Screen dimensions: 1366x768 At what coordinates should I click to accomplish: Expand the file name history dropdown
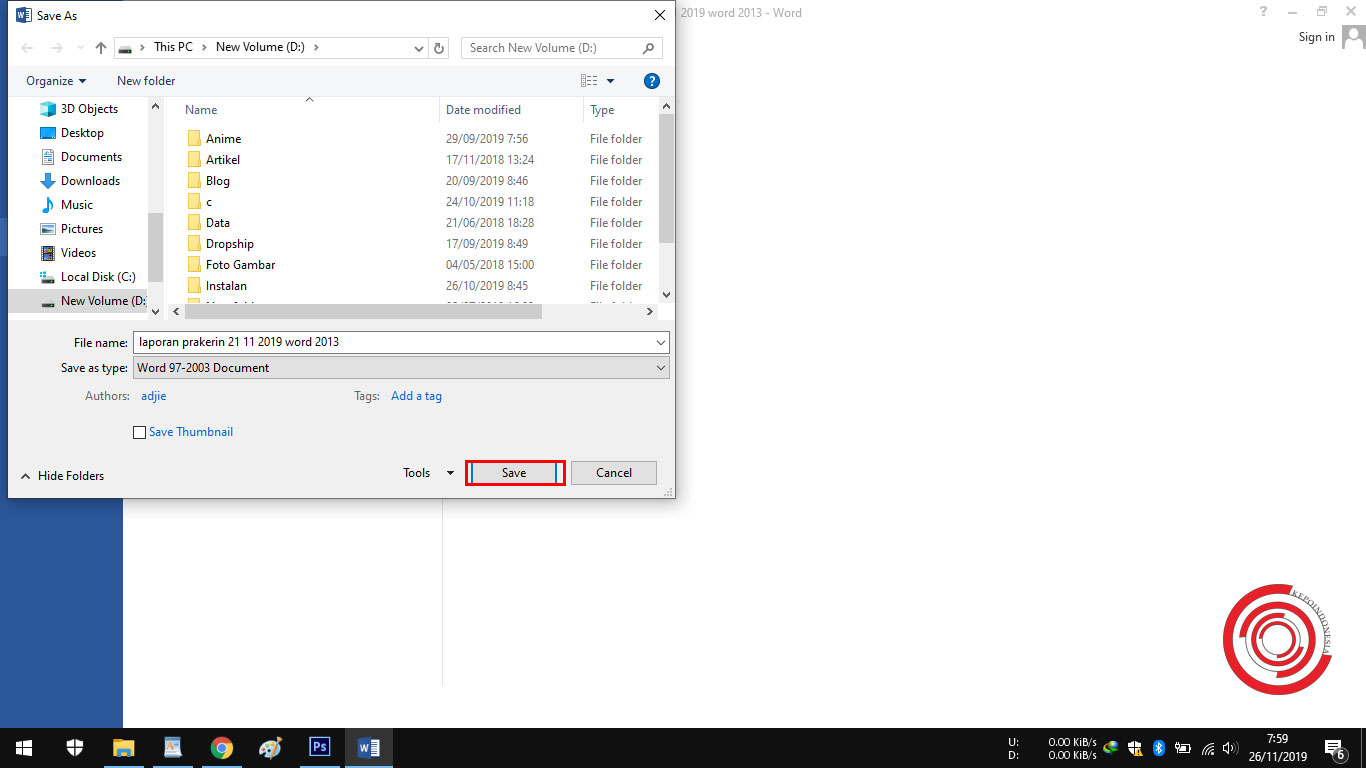coord(659,342)
